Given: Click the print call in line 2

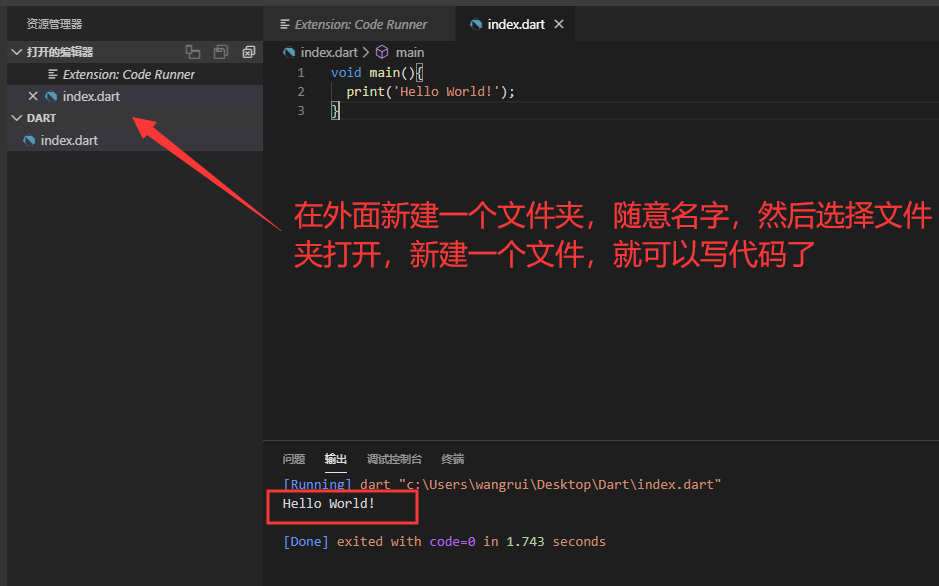Looking at the screenshot, I should (x=365, y=92).
